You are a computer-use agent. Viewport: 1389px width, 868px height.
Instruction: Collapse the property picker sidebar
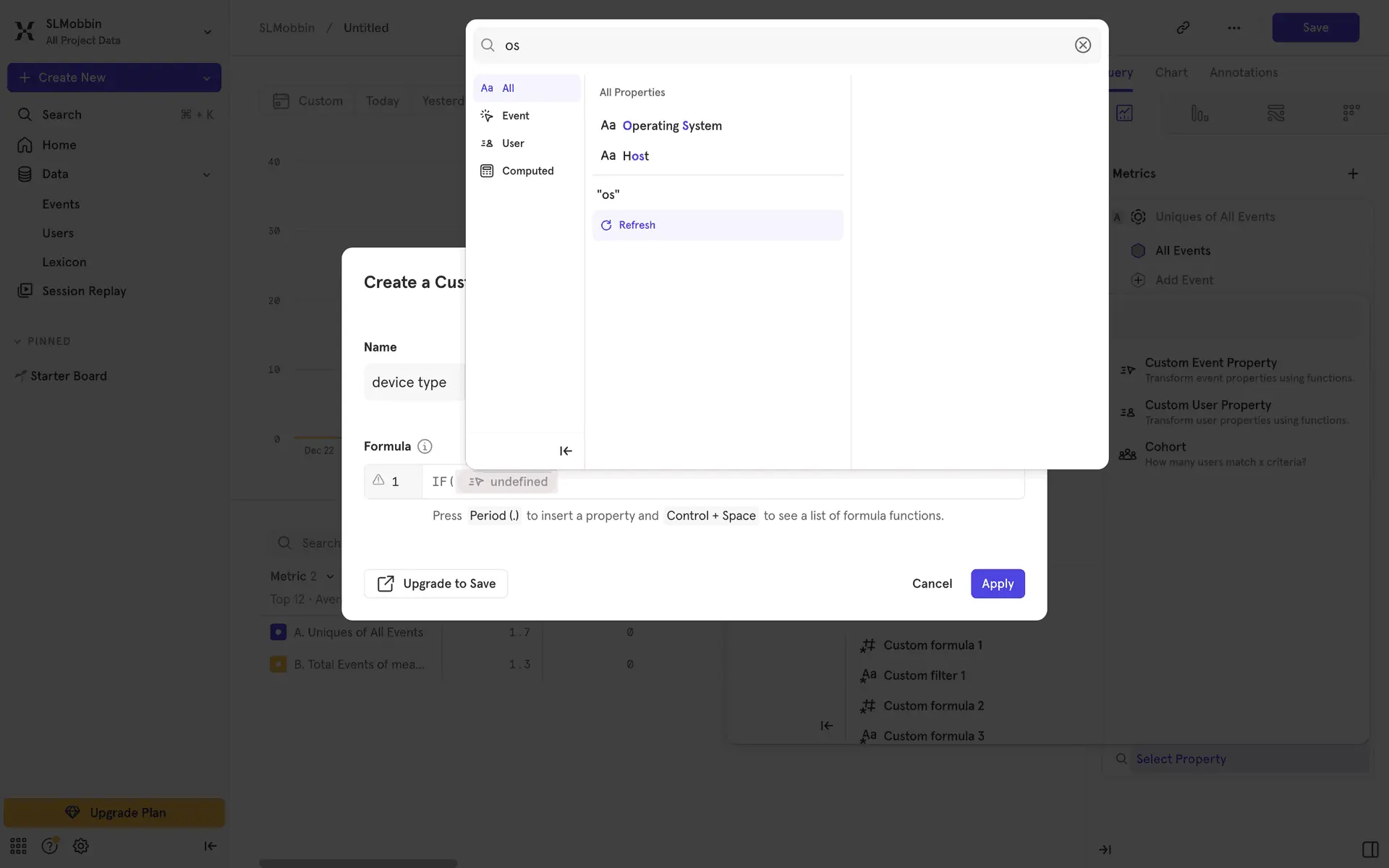coord(566,451)
